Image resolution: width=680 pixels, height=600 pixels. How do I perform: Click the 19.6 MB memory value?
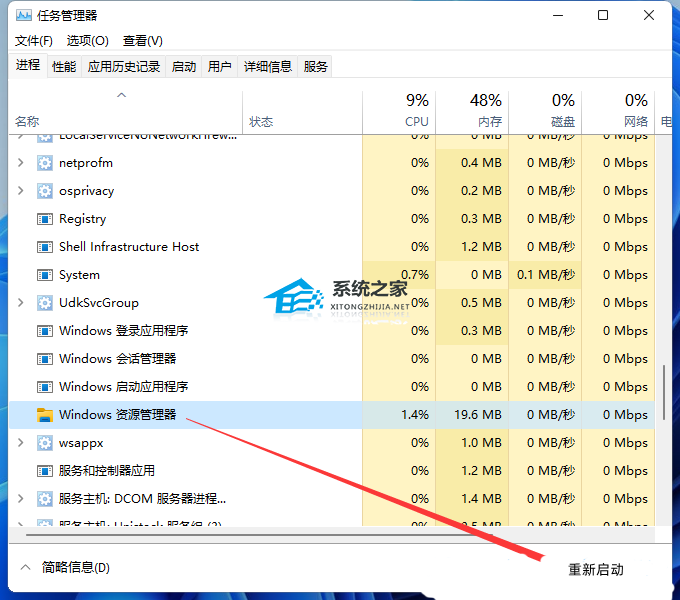(x=477, y=415)
